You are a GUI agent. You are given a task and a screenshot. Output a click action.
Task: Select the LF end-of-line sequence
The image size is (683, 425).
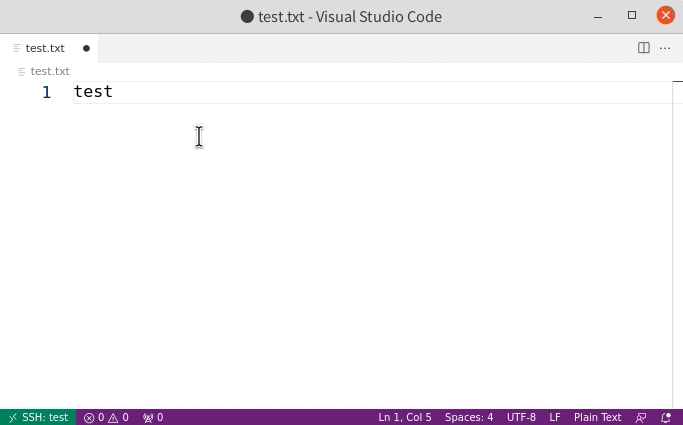(555, 417)
